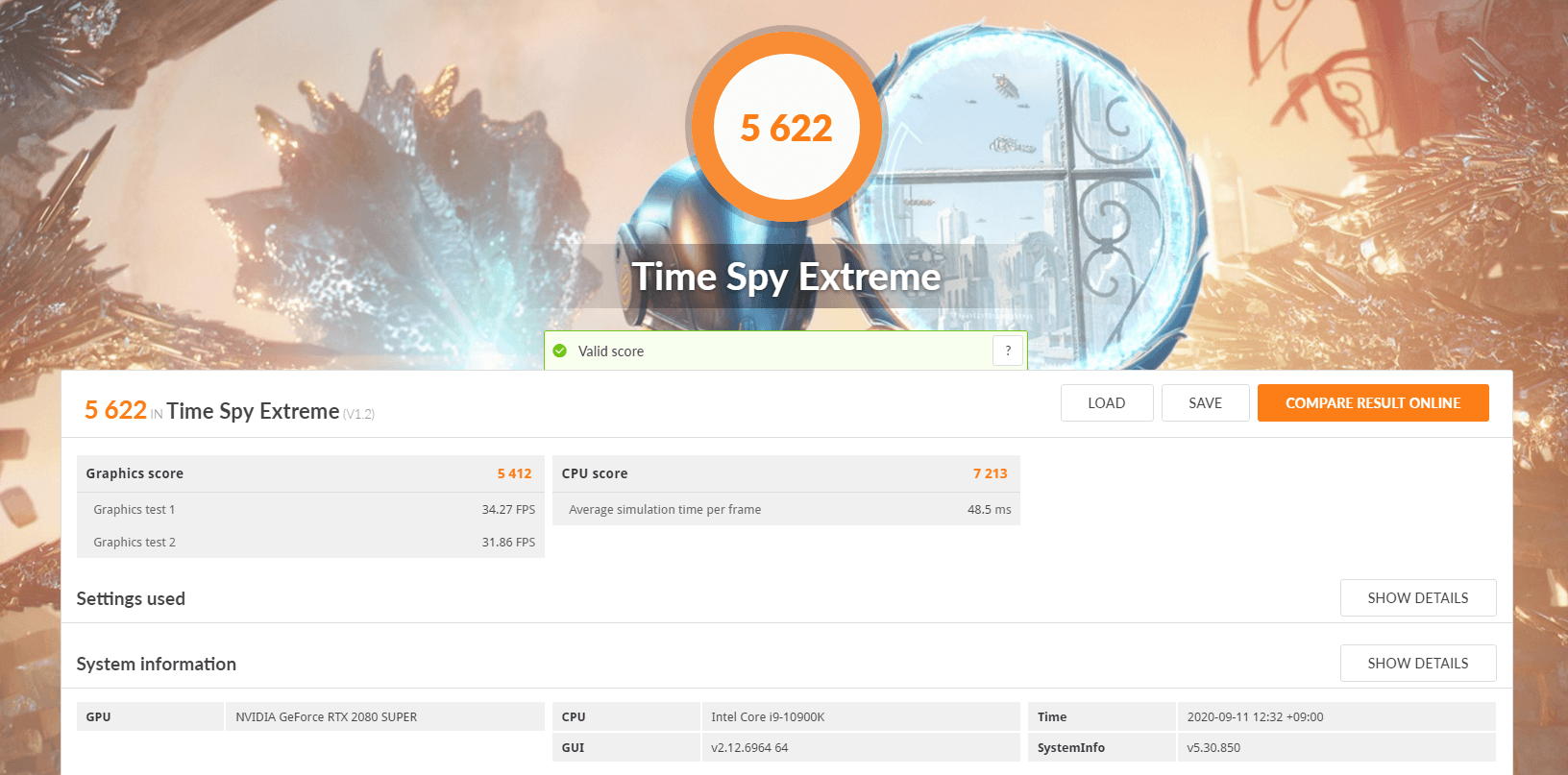Click the green valid score checkmark icon
Screen dimensions: 1568x775
560,351
